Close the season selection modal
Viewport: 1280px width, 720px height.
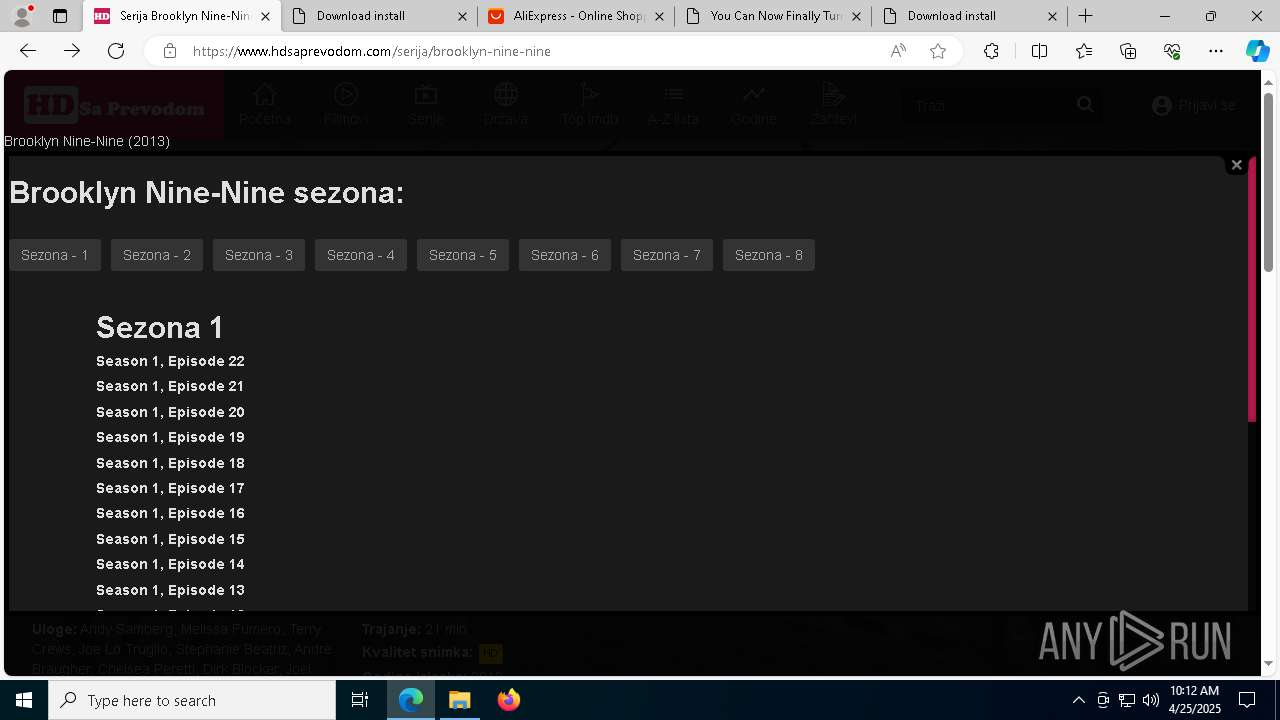tap(1236, 165)
